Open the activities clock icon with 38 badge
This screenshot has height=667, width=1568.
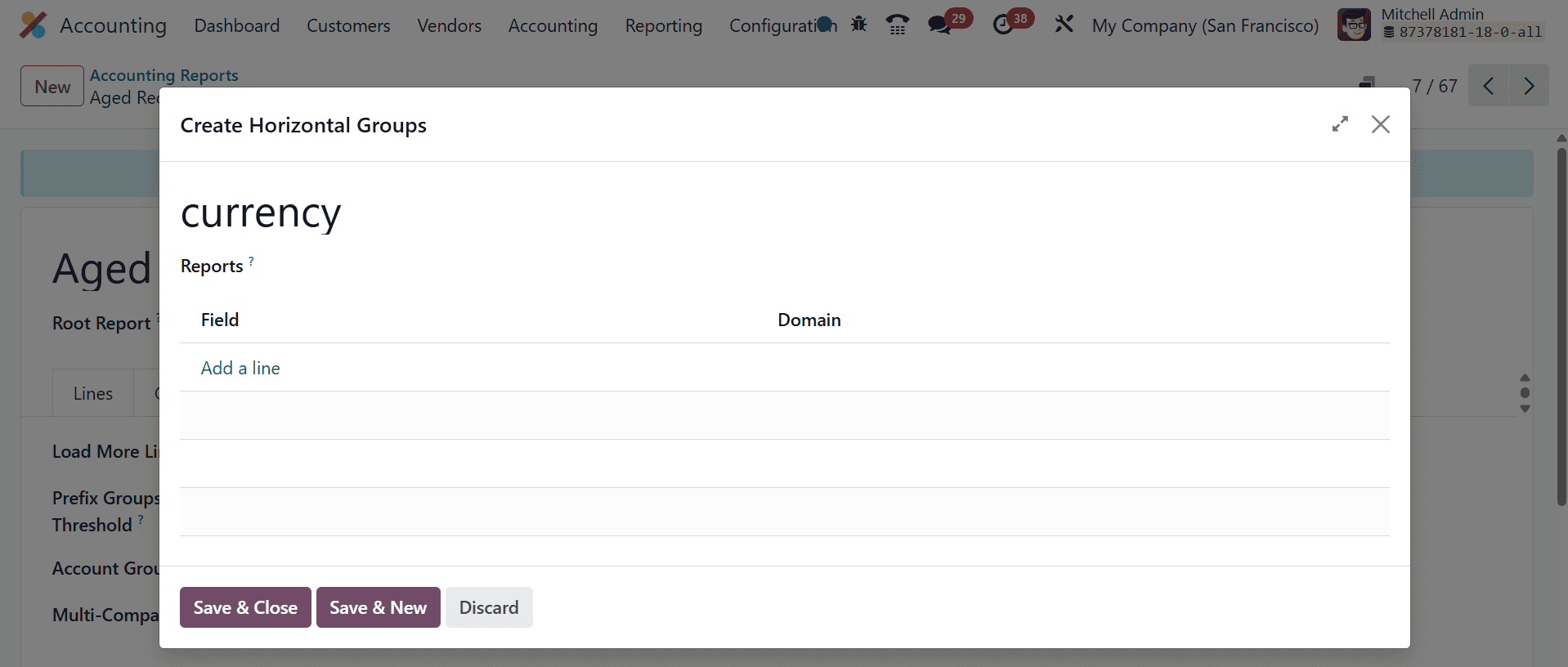click(1012, 23)
